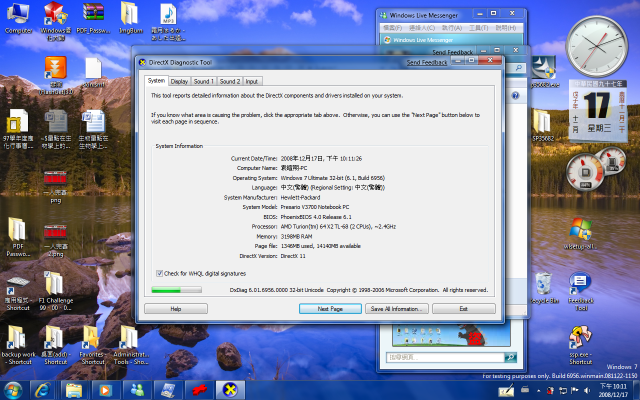Screen dimensions: 640x400
Task: Click the Help button in DxDiag
Action: coord(176,309)
